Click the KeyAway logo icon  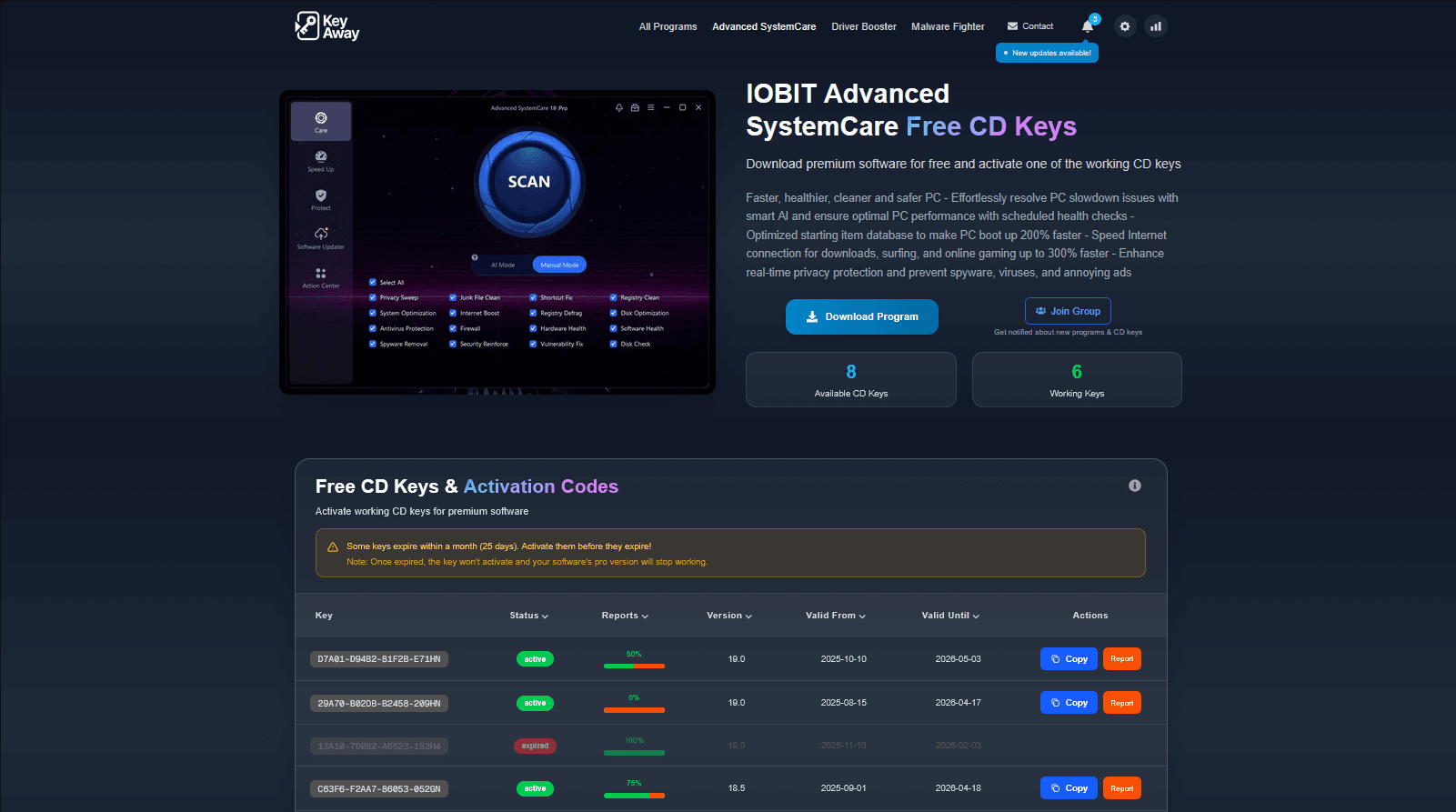(x=307, y=25)
